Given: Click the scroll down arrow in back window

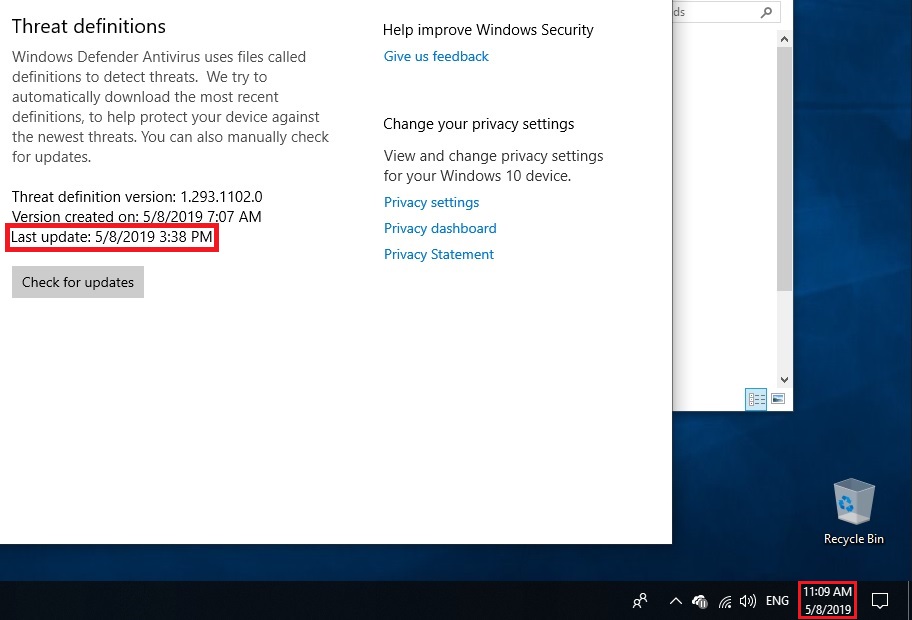Looking at the screenshot, I should click(x=784, y=380).
